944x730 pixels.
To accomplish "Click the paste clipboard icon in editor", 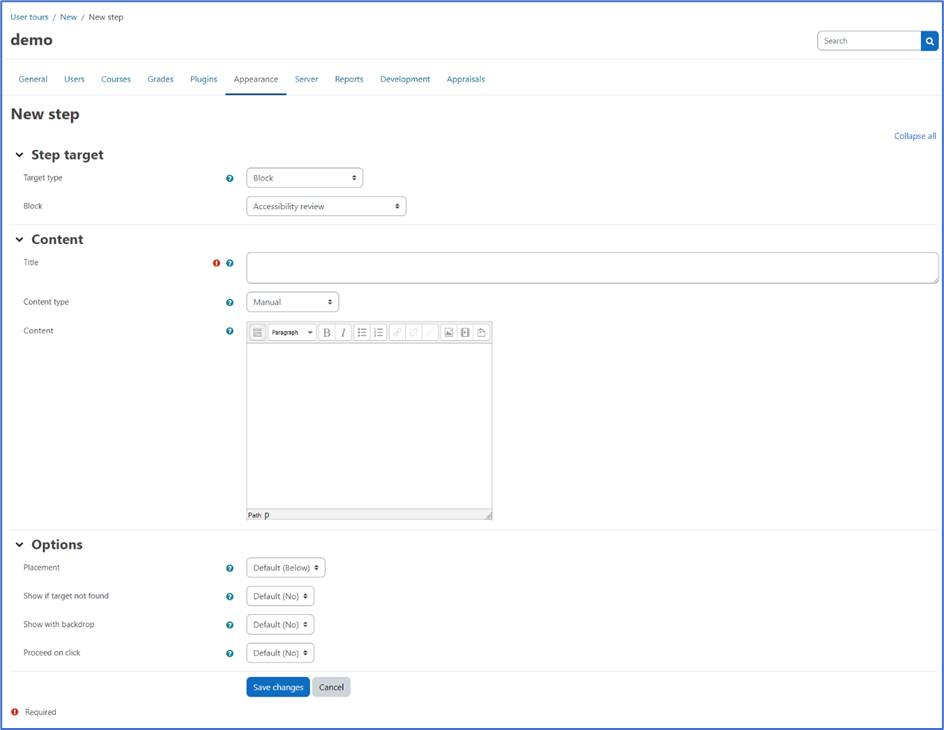I will [481, 332].
